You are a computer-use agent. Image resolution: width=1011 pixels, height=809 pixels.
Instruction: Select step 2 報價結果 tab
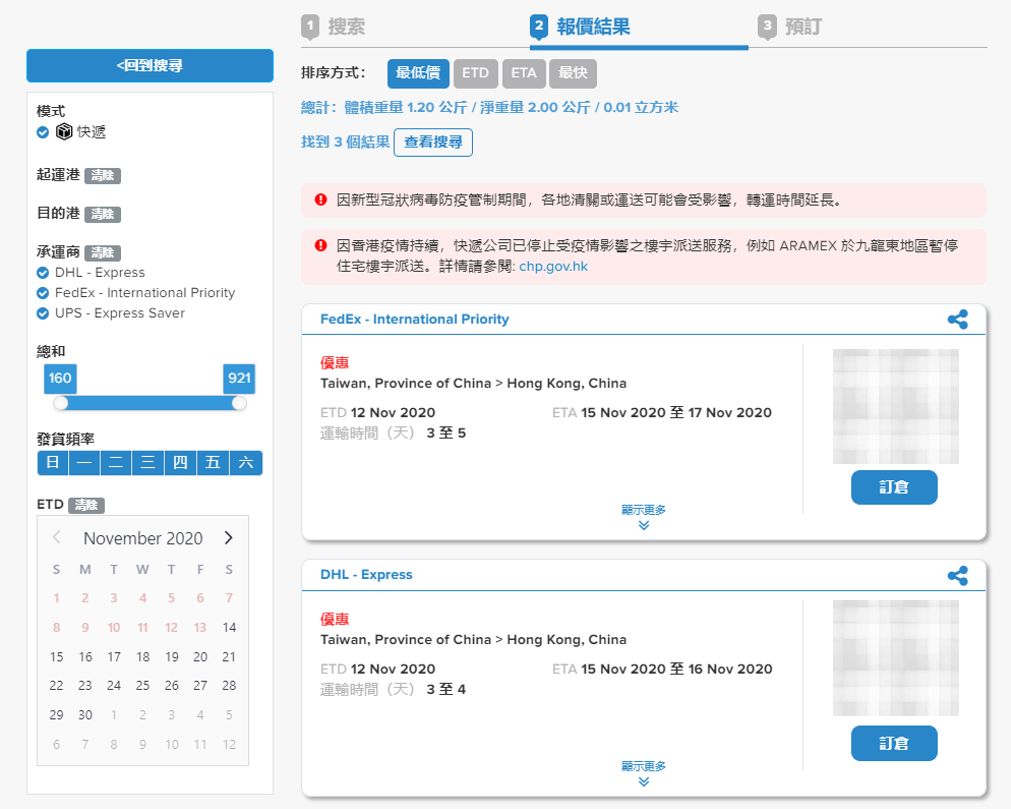tap(580, 26)
